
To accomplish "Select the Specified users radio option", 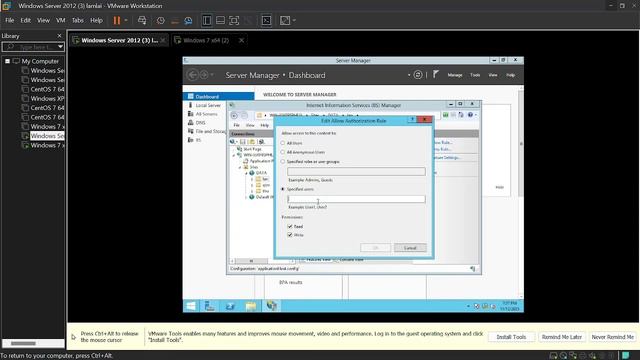I will click(282, 189).
